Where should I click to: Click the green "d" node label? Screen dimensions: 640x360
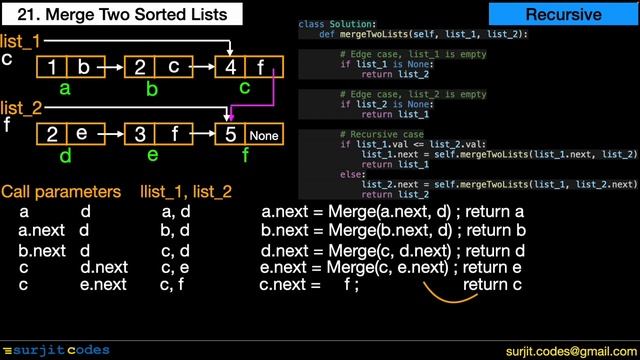tap(65, 155)
